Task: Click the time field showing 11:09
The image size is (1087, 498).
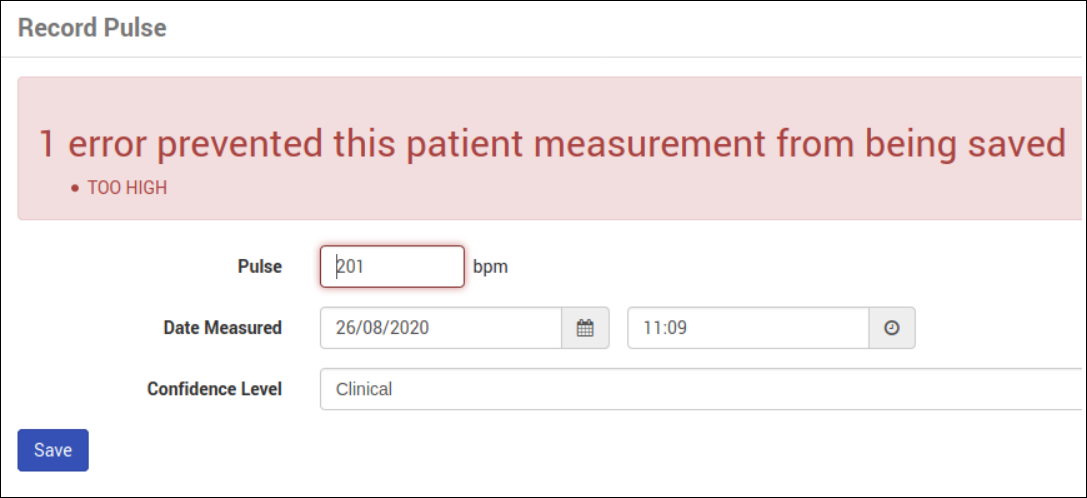Action: tap(748, 327)
